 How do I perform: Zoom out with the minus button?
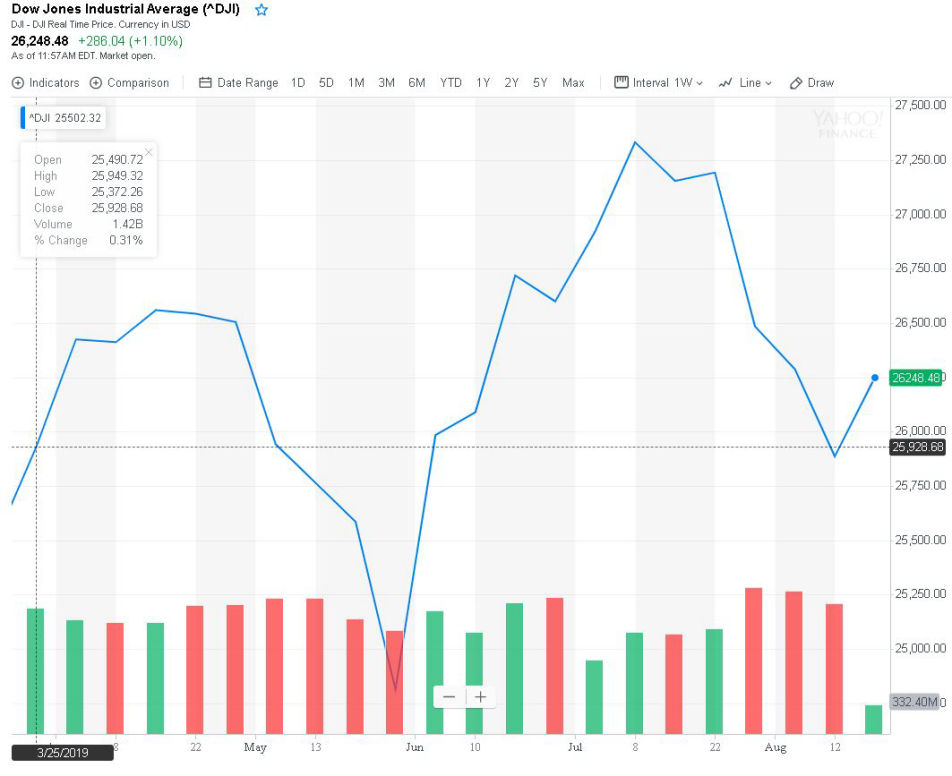point(449,696)
